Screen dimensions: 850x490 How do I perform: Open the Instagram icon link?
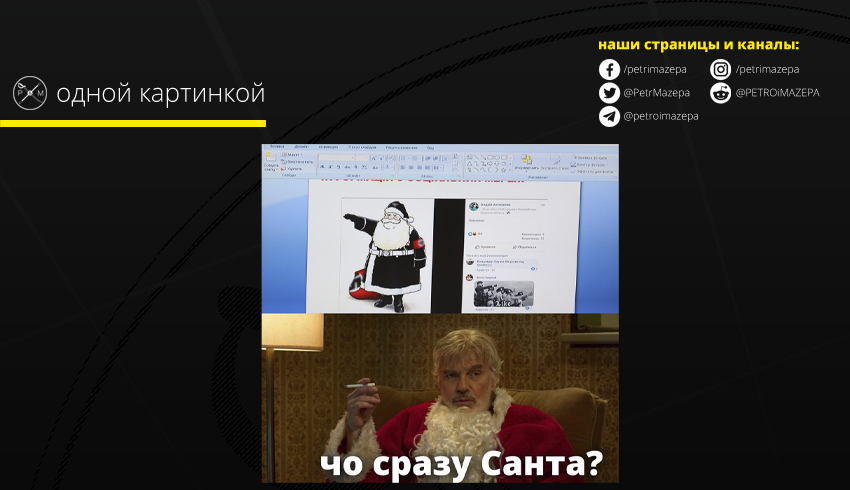pos(721,70)
